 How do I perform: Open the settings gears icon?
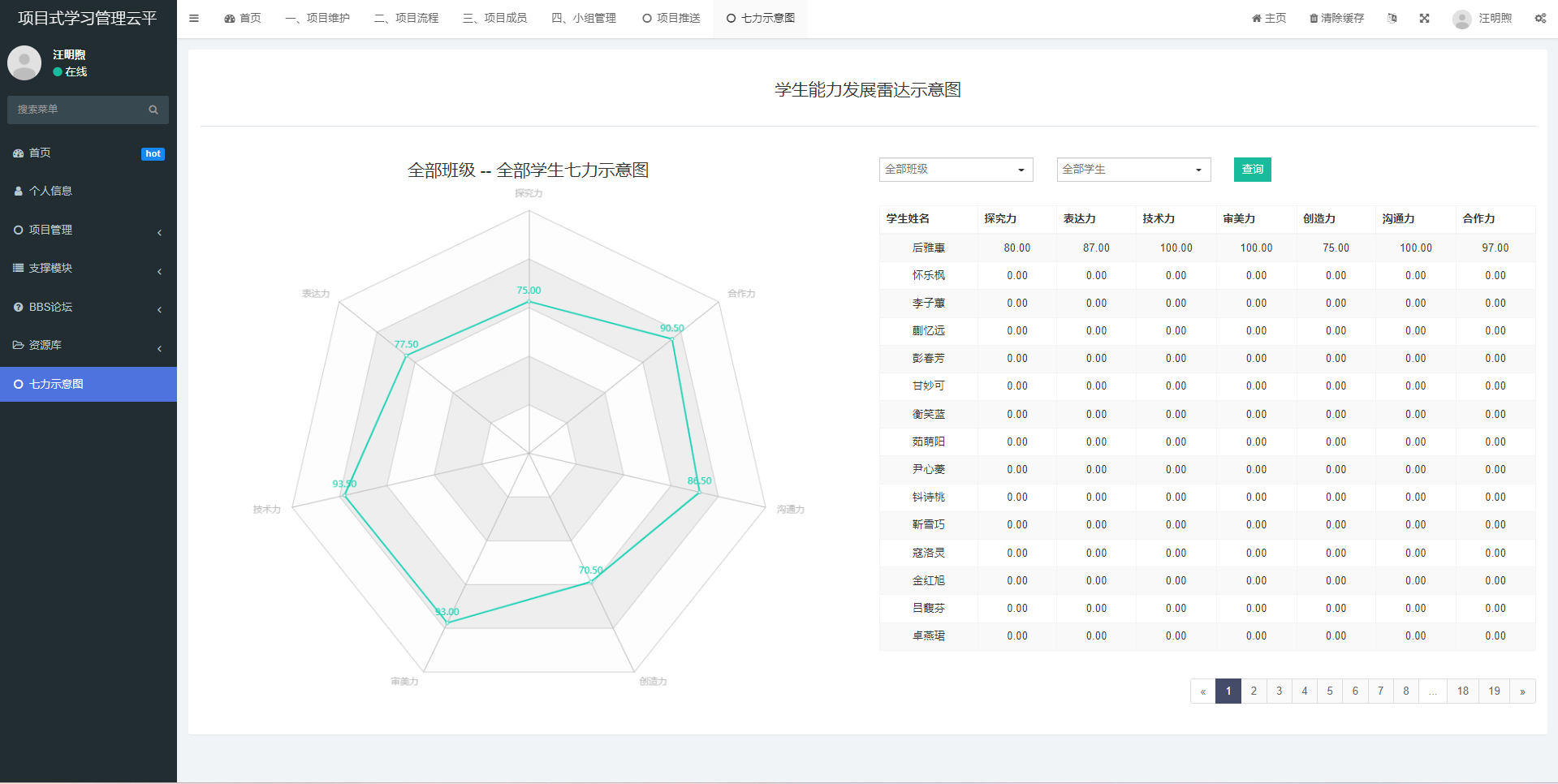(1539, 18)
